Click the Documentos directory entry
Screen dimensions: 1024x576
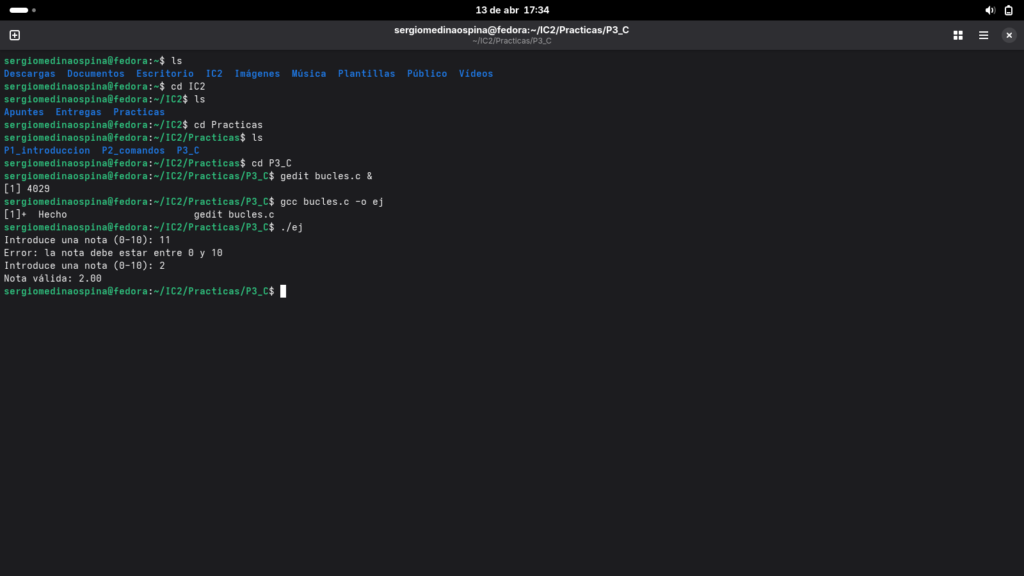point(95,74)
